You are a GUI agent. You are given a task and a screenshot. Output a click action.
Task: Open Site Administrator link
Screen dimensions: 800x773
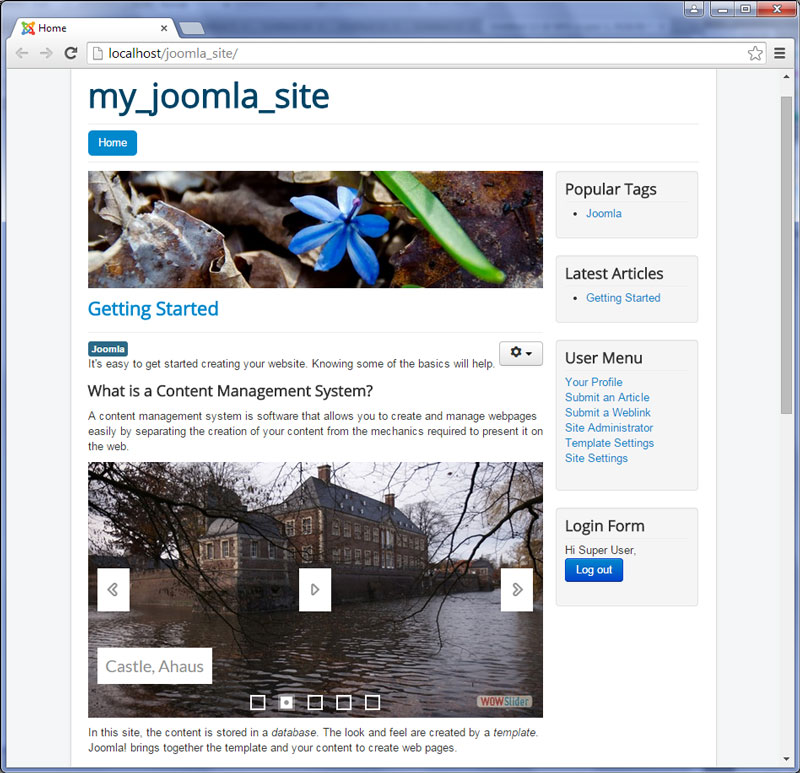coord(609,428)
